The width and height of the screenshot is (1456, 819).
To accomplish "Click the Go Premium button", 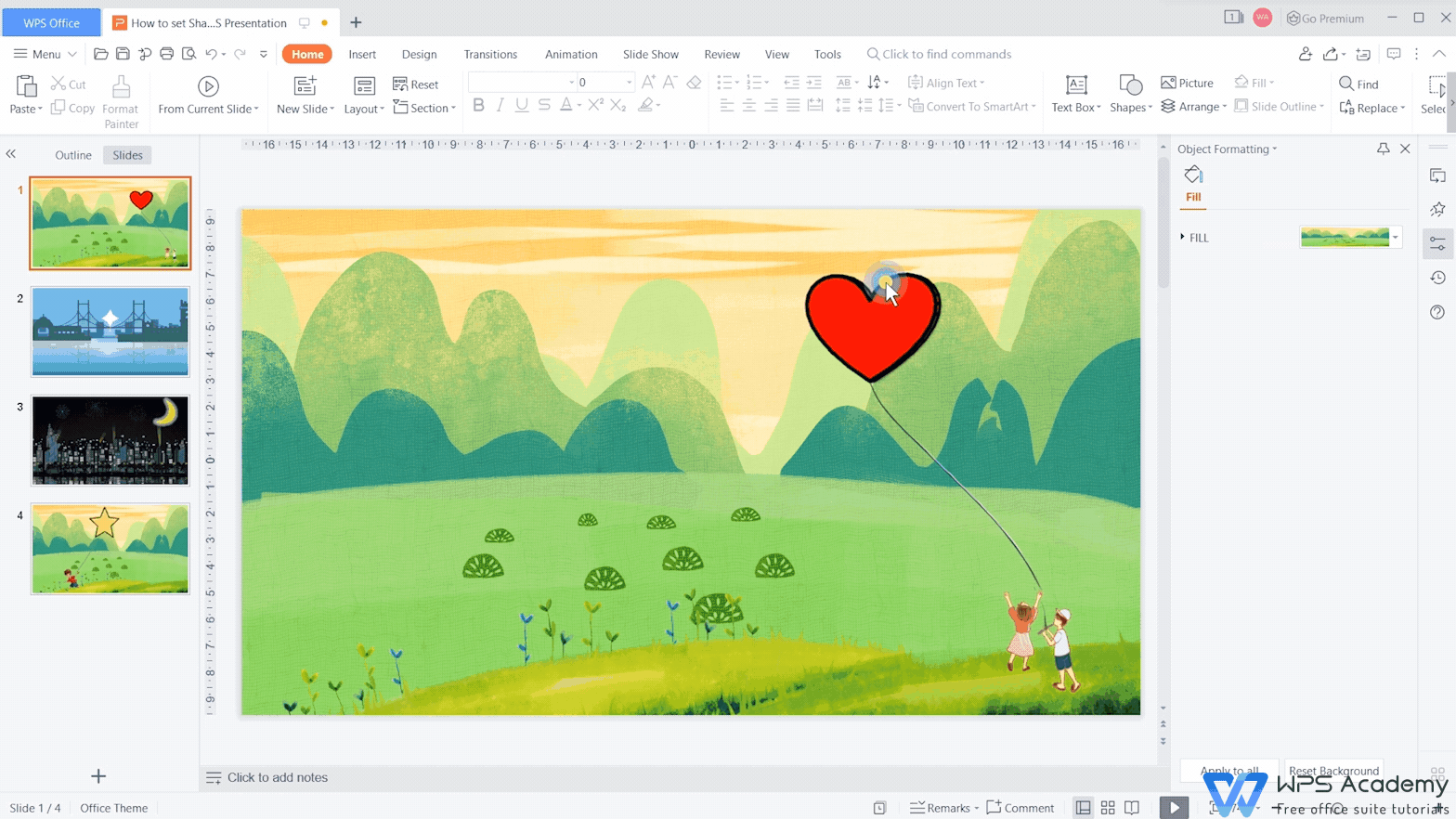I will [x=1325, y=18].
